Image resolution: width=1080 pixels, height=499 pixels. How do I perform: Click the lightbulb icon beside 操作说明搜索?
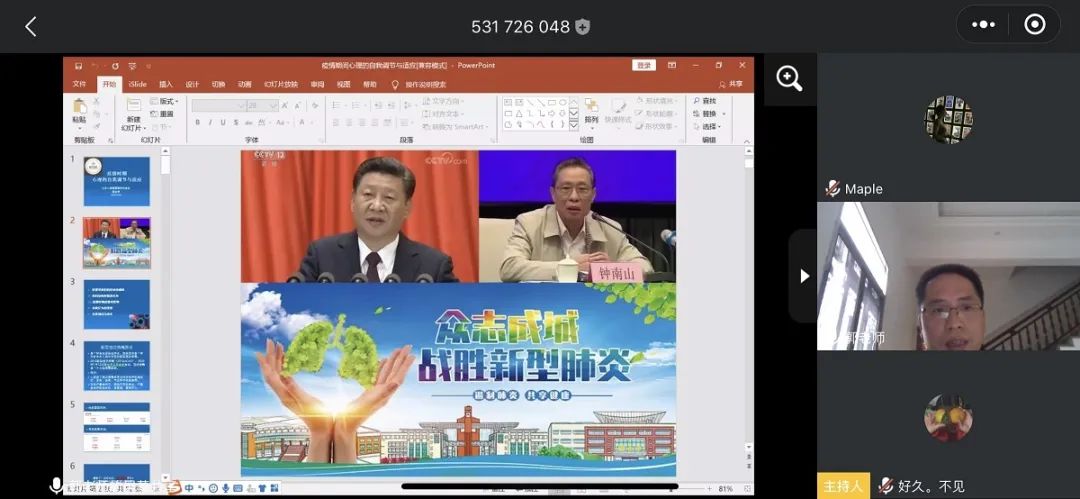point(395,84)
